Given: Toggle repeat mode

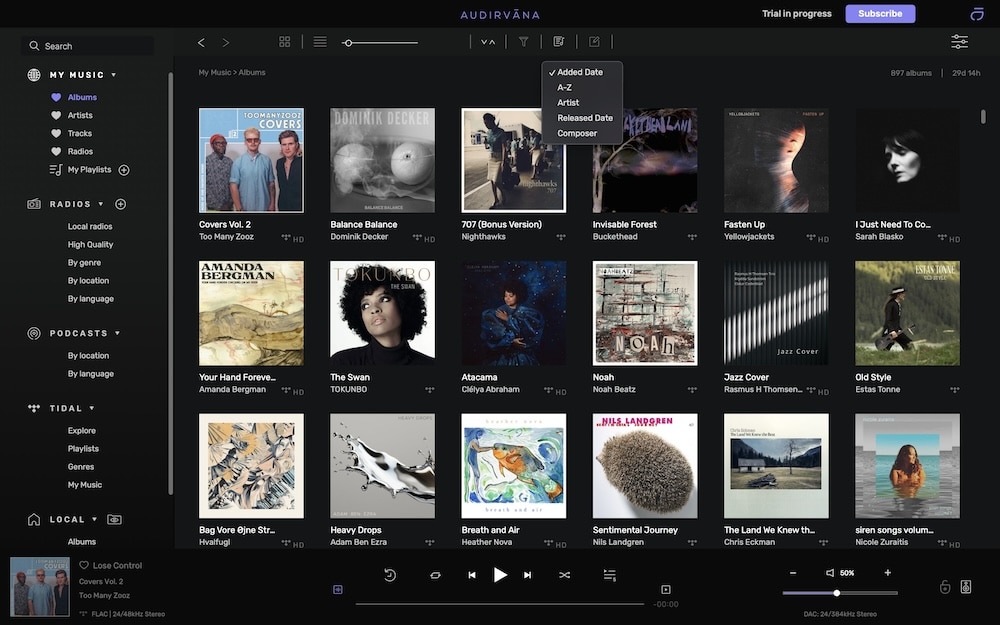Looking at the screenshot, I should (x=436, y=575).
